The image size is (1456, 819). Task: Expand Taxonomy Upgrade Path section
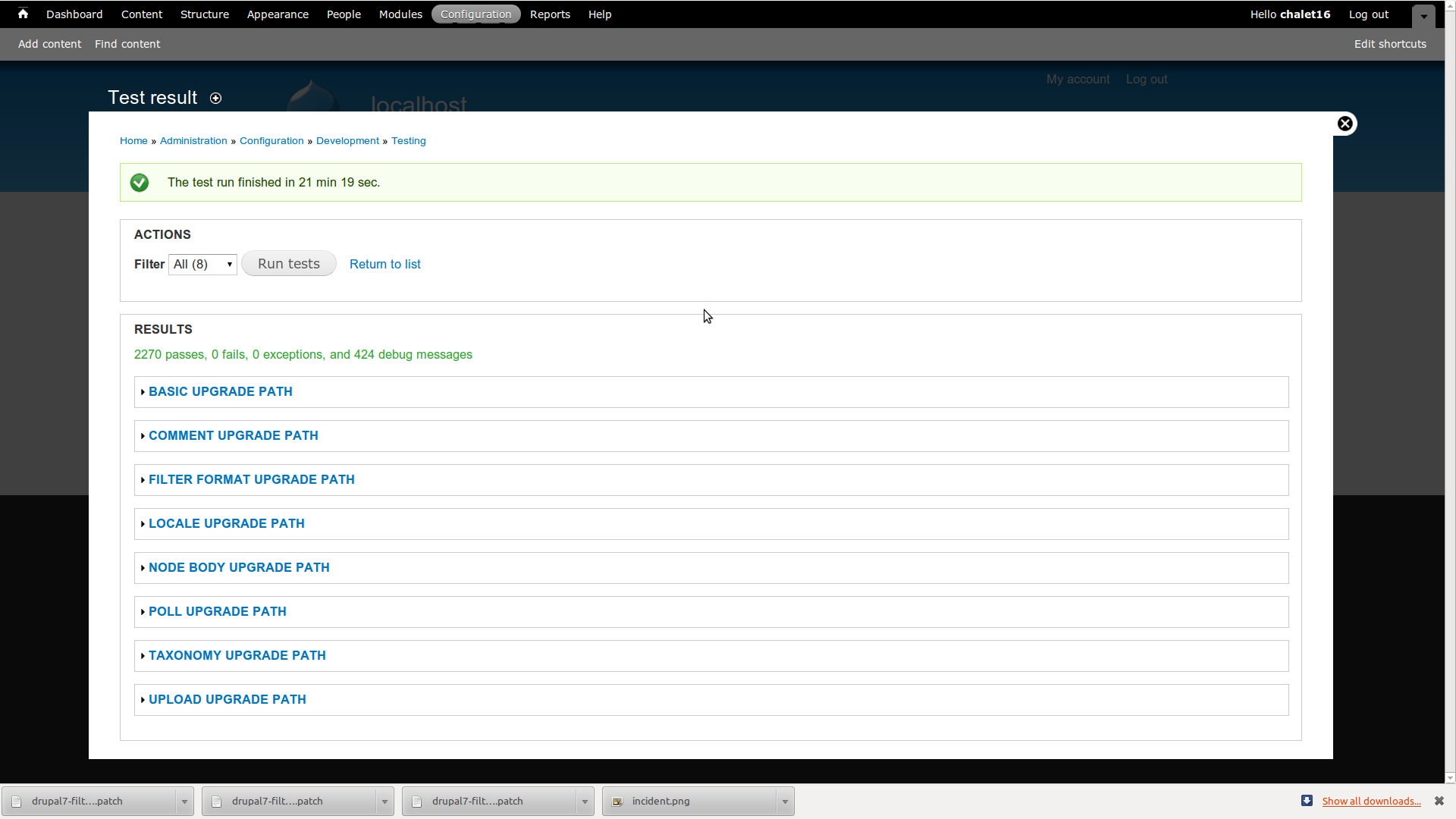pos(237,655)
